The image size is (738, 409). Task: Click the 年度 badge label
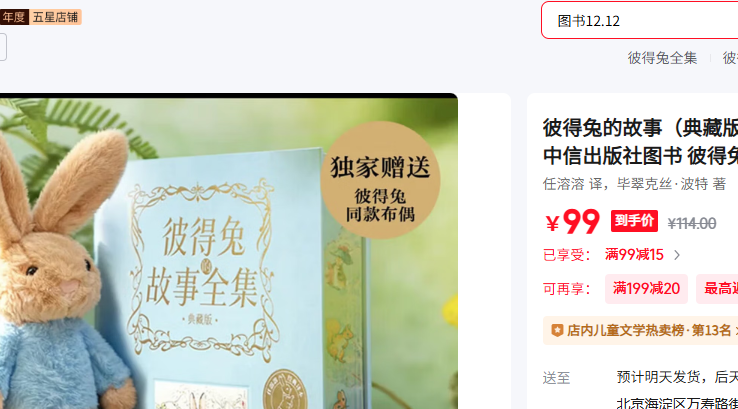point(14,17)
